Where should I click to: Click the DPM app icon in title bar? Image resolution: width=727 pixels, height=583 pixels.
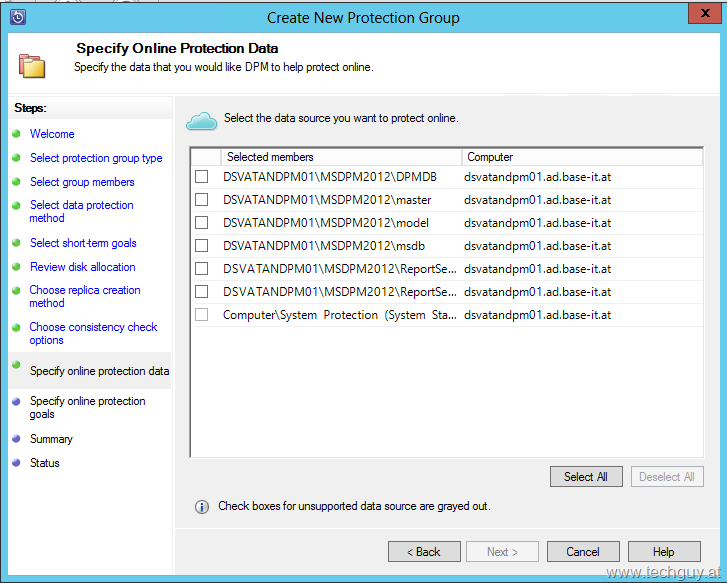tap(17, 17)
